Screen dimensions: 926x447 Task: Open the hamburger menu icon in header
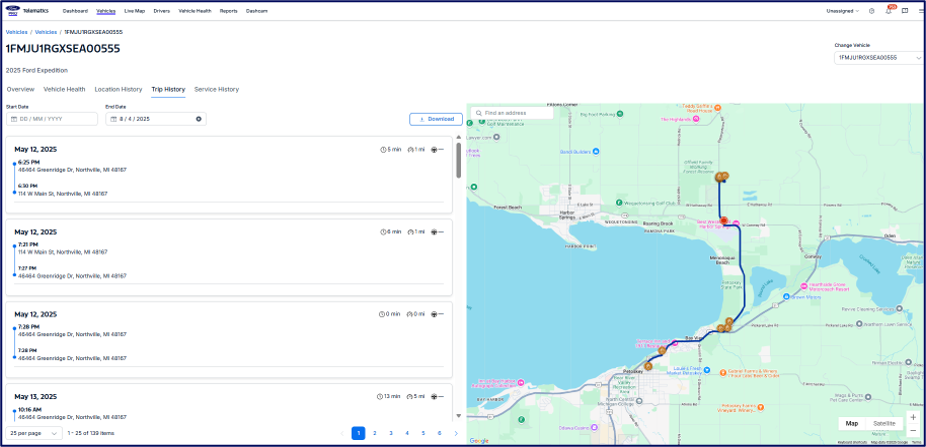(x=921, y=11)
